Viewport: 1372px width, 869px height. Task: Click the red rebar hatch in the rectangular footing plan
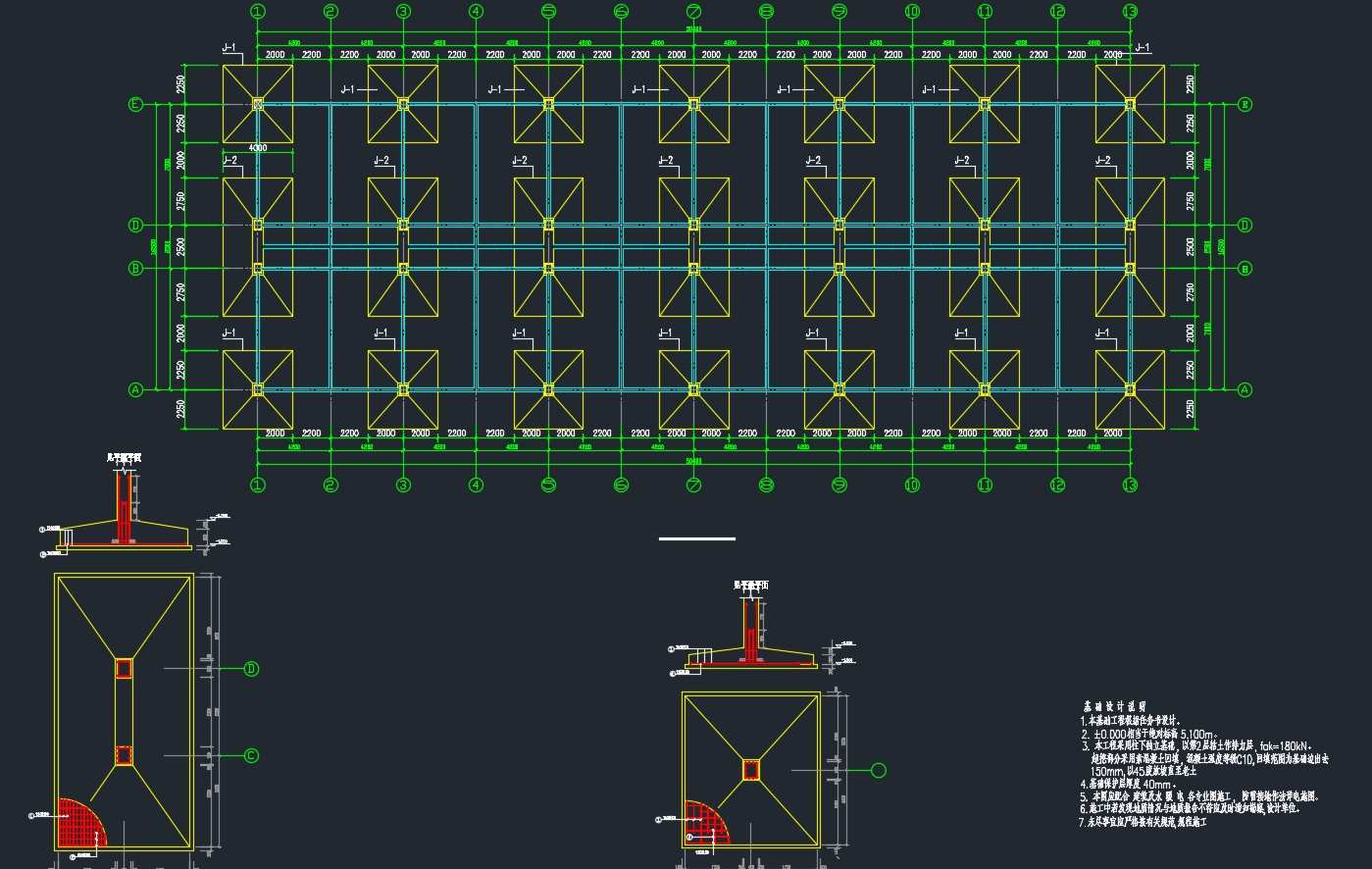click(x=80, y=824)
